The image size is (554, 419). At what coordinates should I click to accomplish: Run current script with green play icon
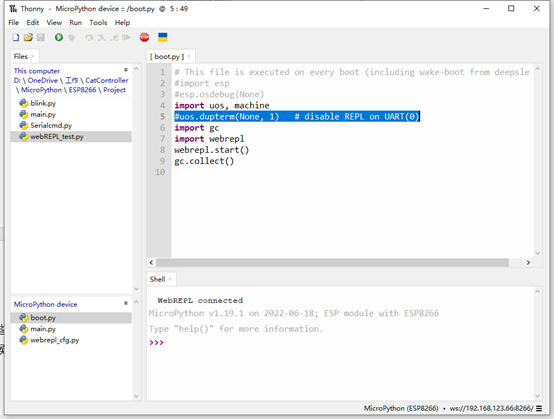coord(59,37)
